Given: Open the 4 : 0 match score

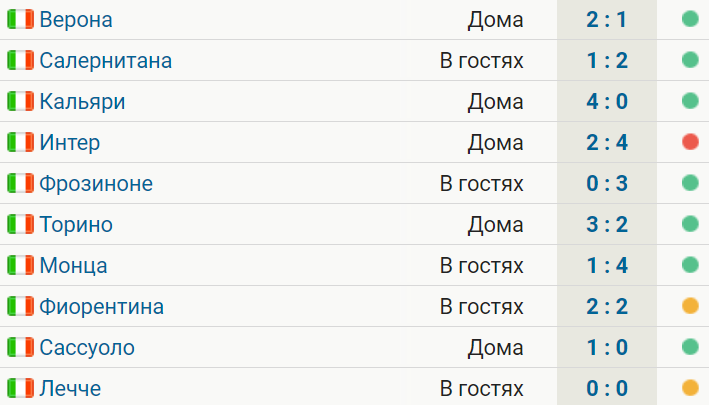Looking at the screenshot, I should click(607, 101).
